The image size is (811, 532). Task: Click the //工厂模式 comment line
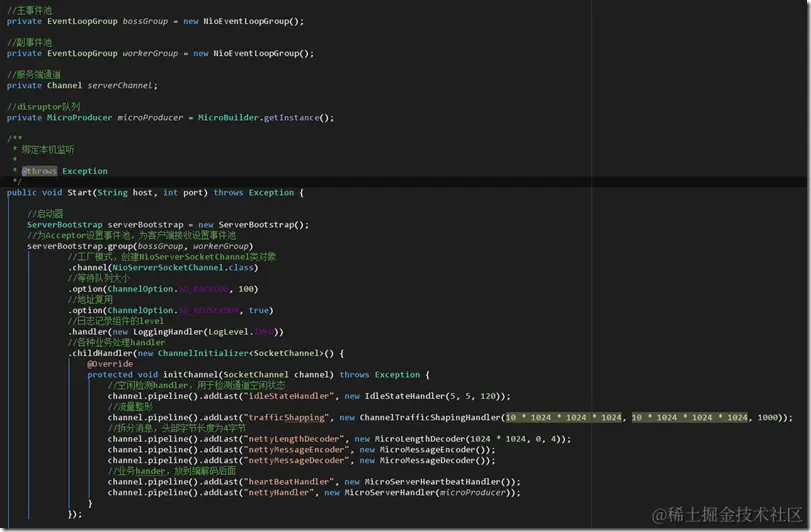point(172,257)
